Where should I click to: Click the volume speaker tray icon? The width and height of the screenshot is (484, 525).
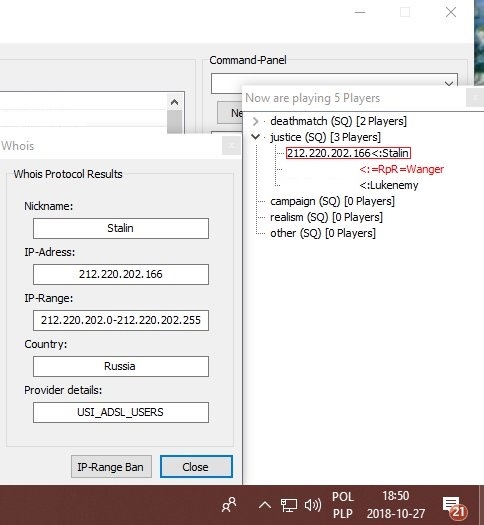click(313, 505)
